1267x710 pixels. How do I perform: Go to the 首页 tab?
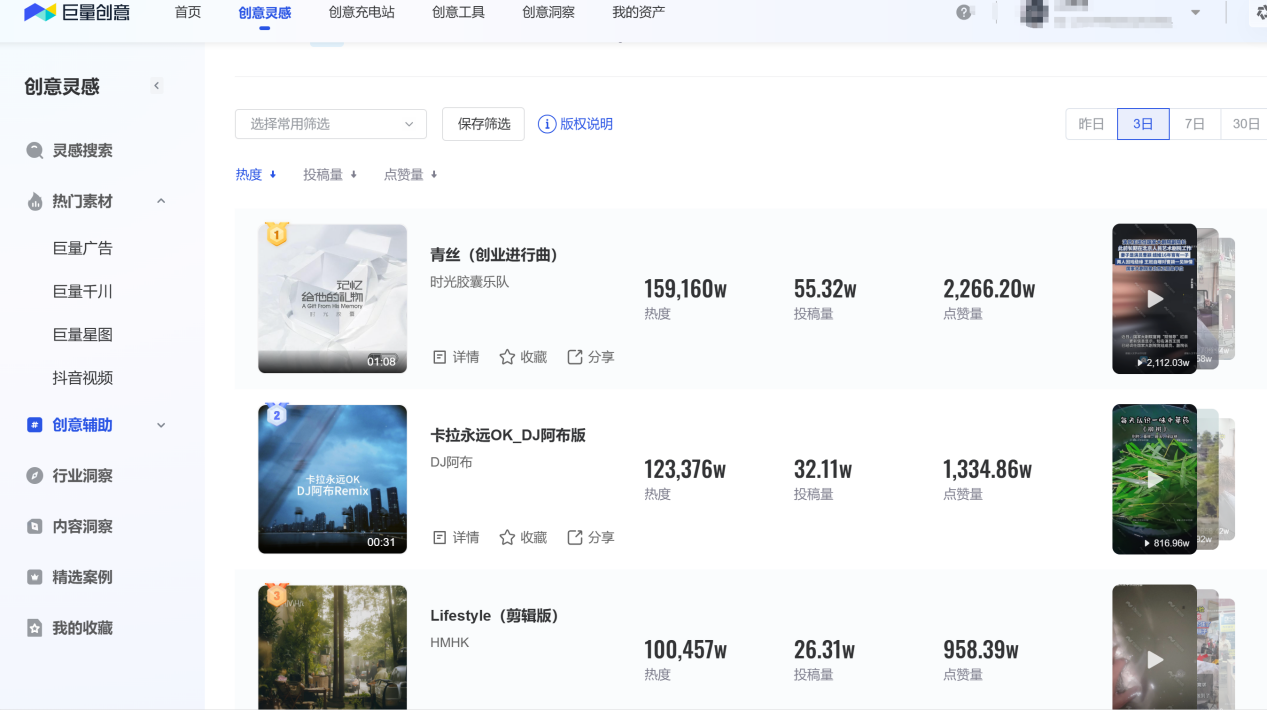(x=188, y=12)
